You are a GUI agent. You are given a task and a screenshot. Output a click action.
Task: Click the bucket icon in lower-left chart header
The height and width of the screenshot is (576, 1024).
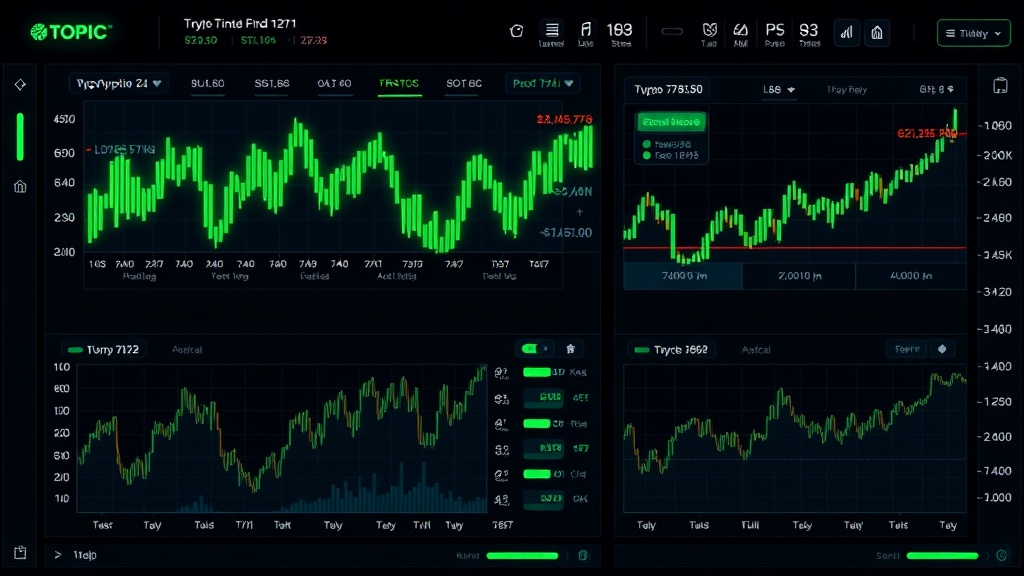coord(571,349)
